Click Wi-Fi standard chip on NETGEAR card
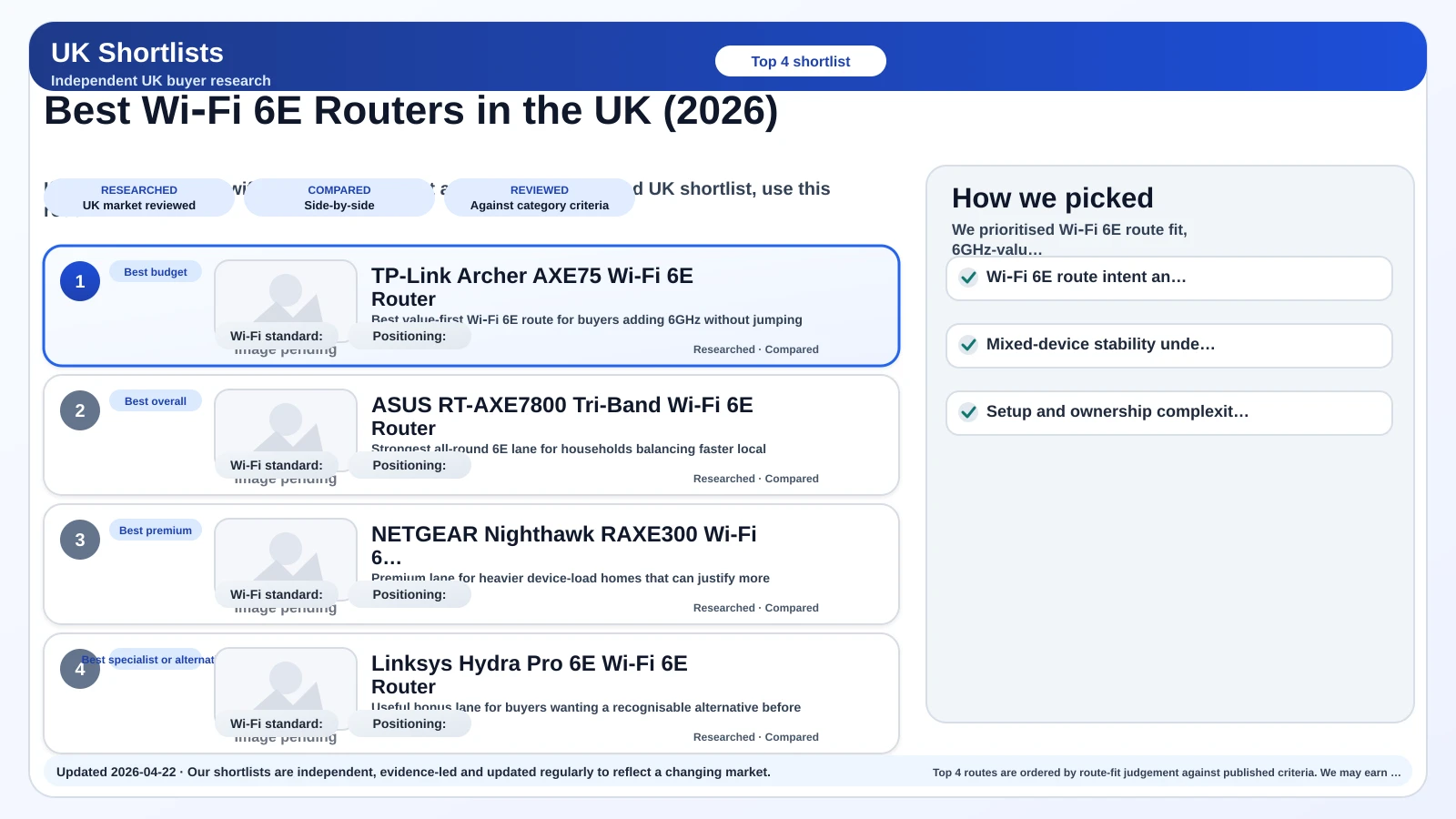1456x819 pixels. pyautogui.click(x=277, y=594)
